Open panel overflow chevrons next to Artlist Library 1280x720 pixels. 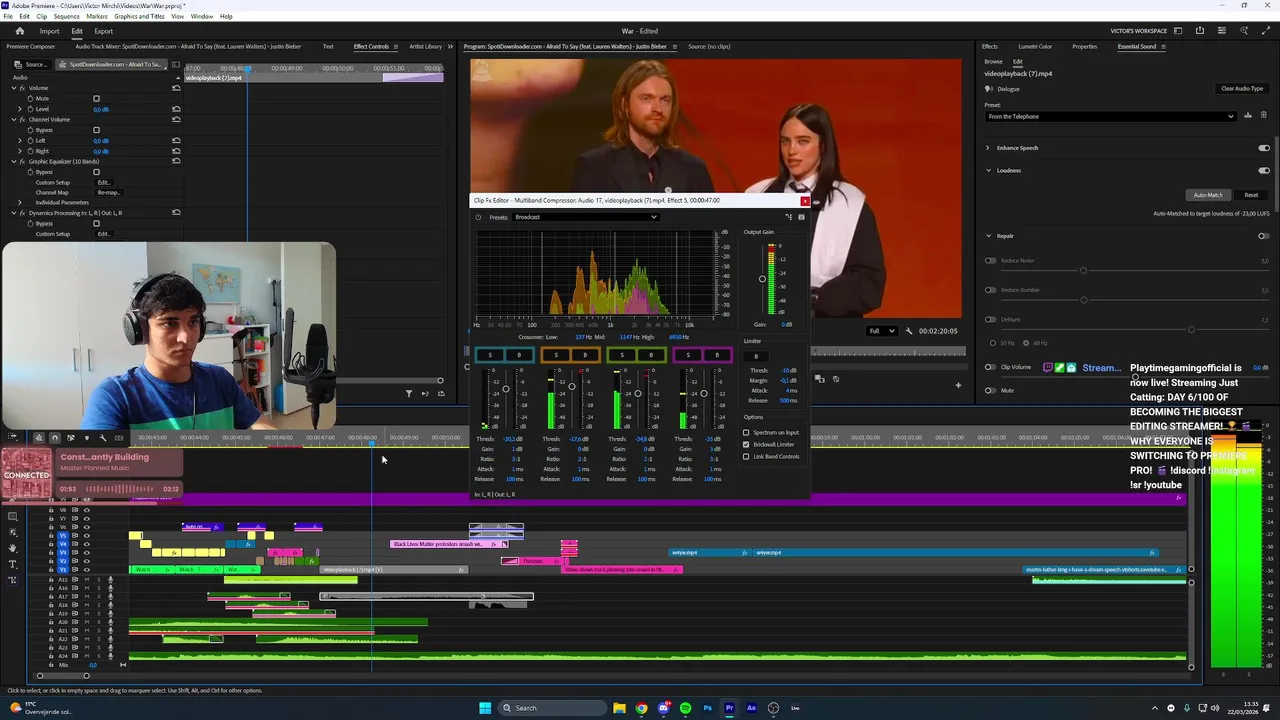tap(451, 47)
